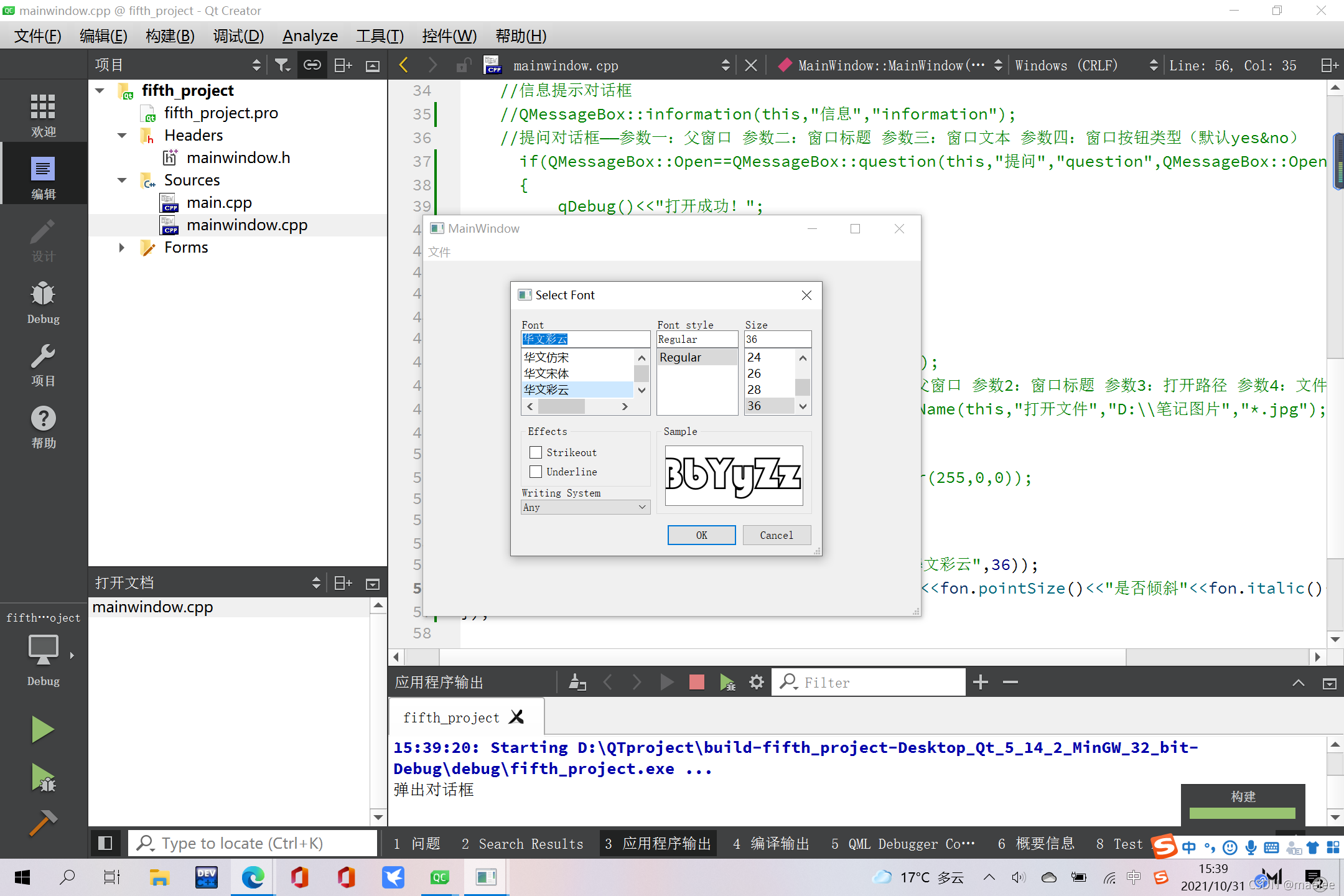Select 华文宋体 in the Font list
Viewport: 1344px width, 896px height.
[x=577, y=373]
